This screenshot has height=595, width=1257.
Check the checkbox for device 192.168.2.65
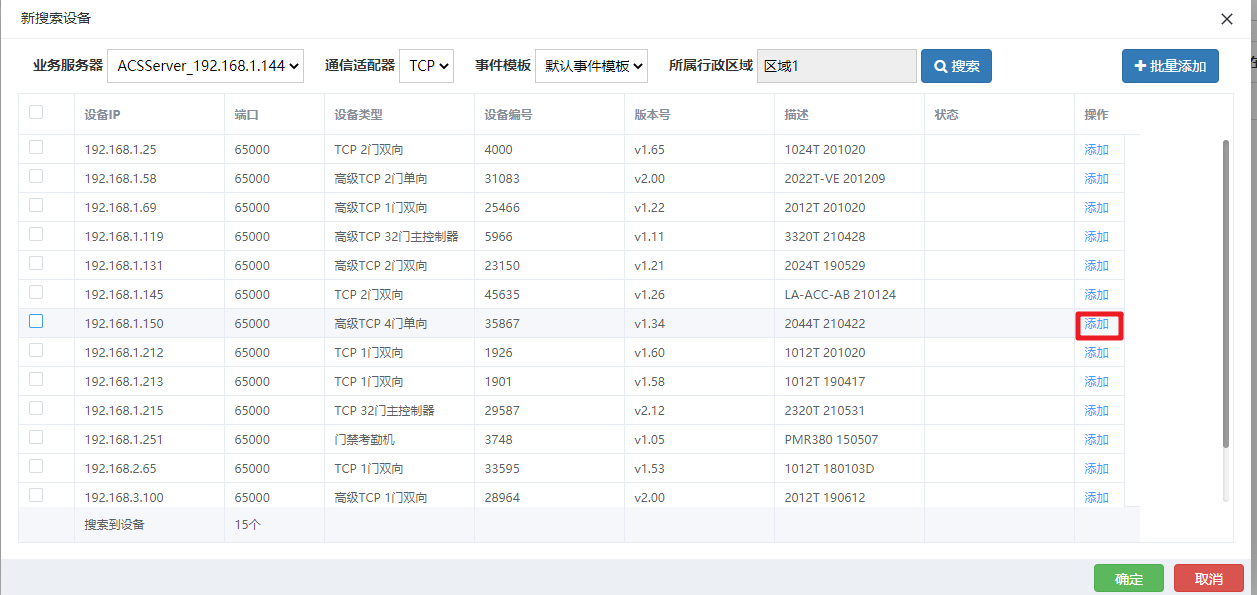[x=36, y=468]
